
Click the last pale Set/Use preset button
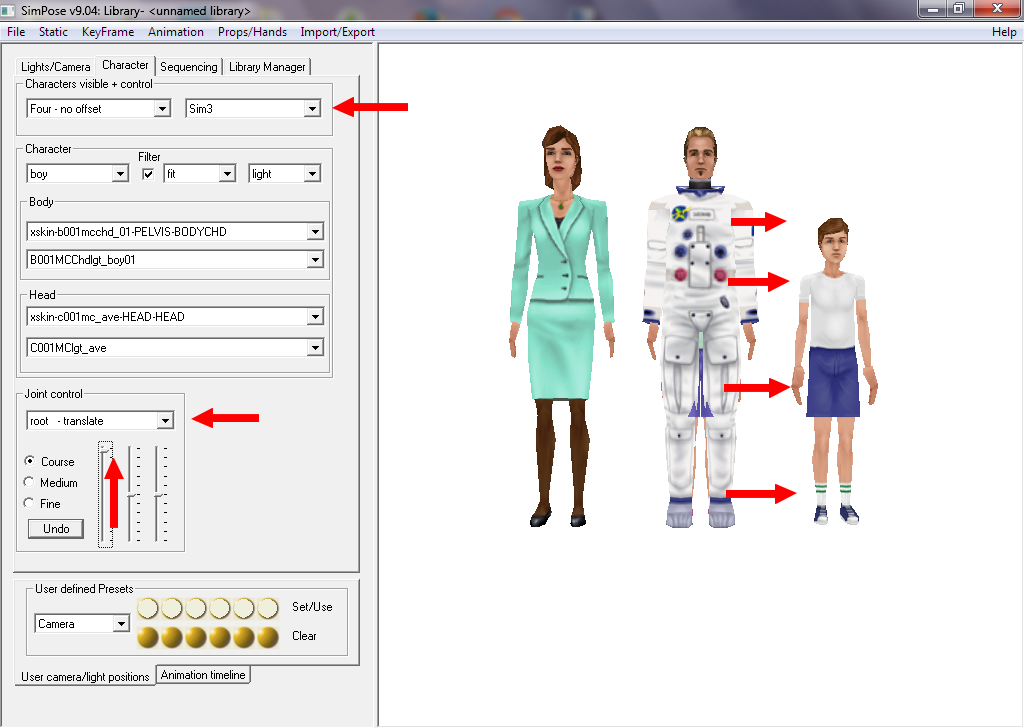pyautogui.click(x=267, y=608)
